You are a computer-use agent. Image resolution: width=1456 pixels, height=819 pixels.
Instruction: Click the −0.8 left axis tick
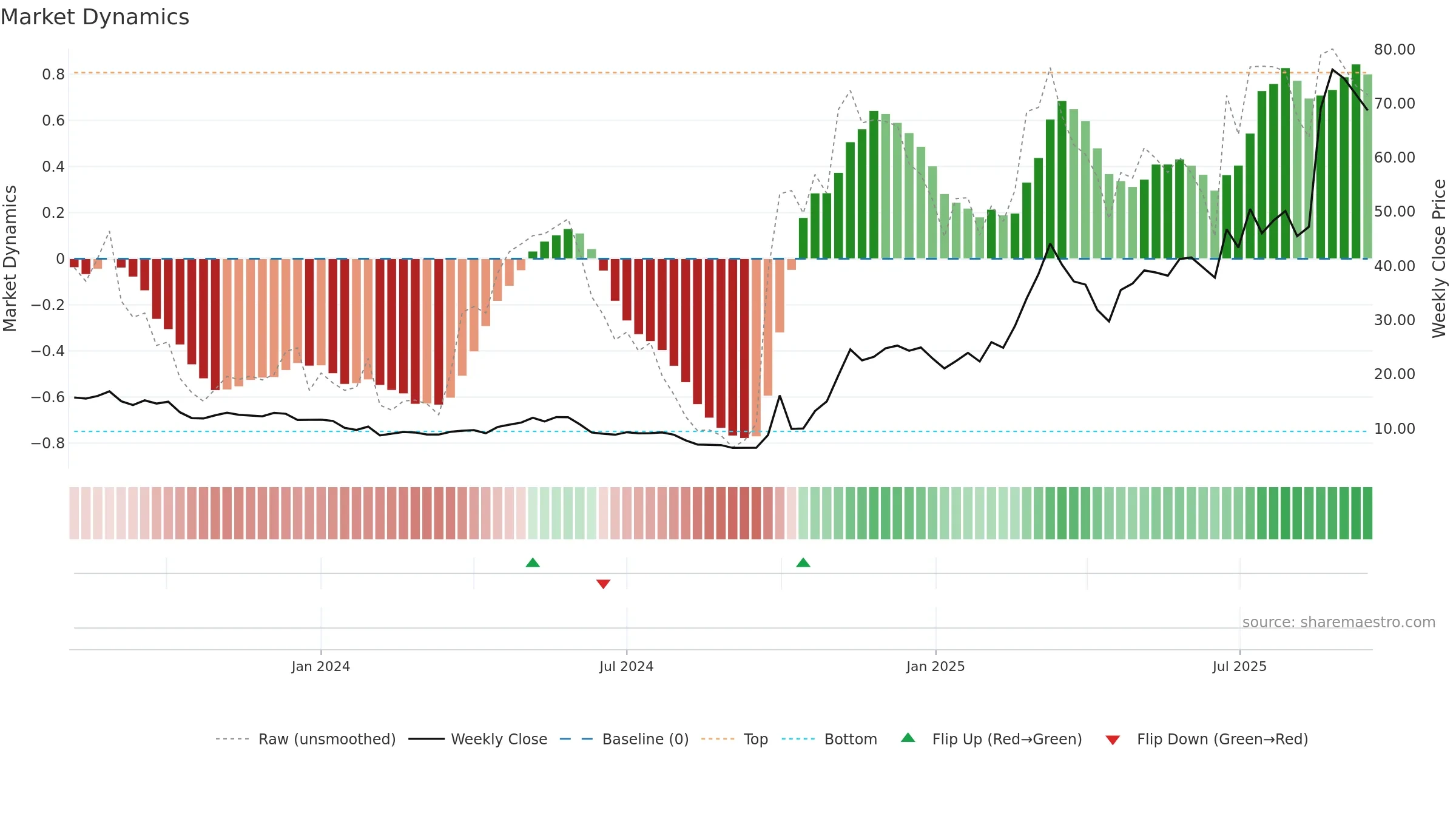[x=48, y=443]
